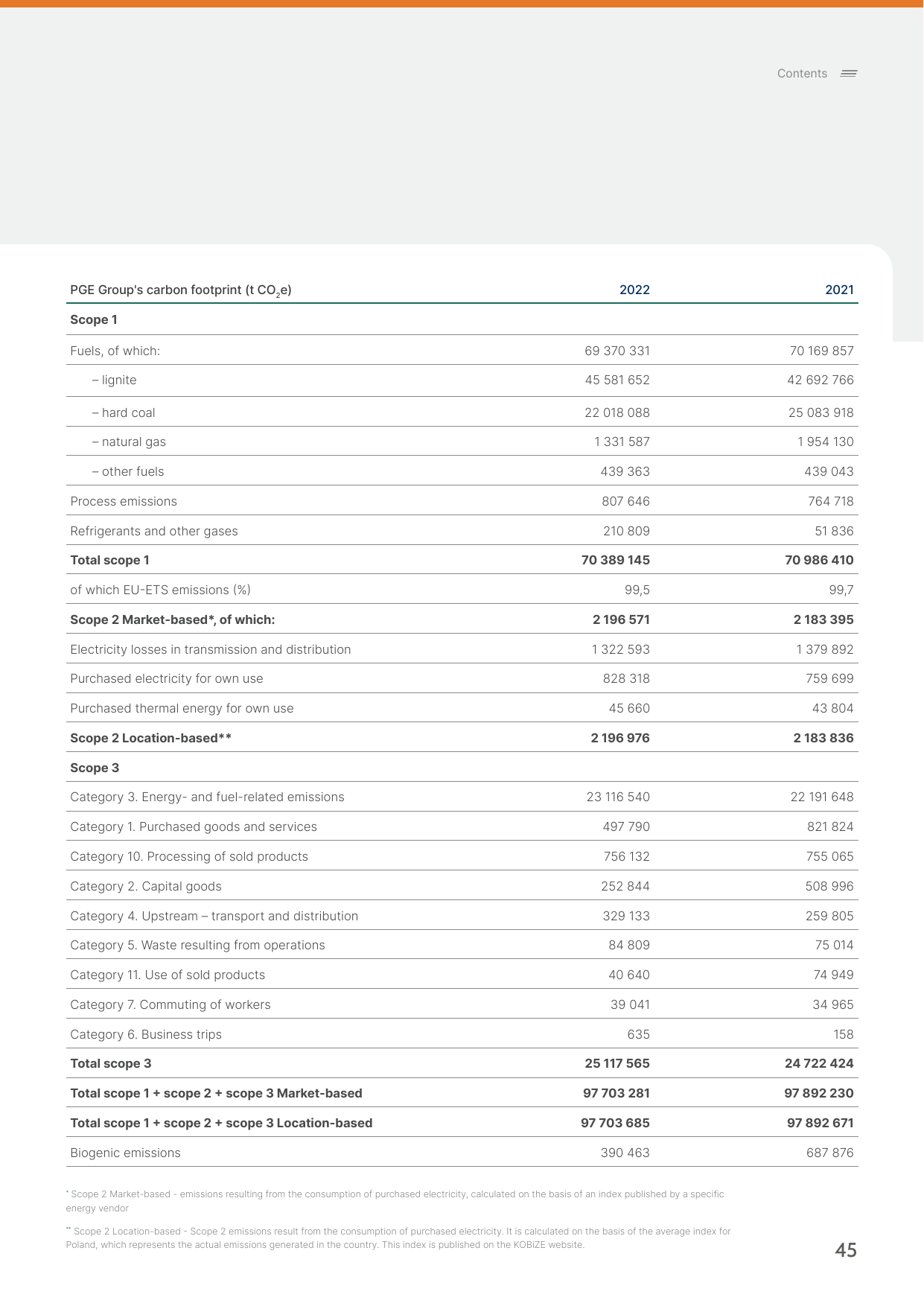The height and width of the screenshot is (1306, 924).
Task: Click 'Electricity losses in transmission and distribution'
Action: click(x=211, y=649)
